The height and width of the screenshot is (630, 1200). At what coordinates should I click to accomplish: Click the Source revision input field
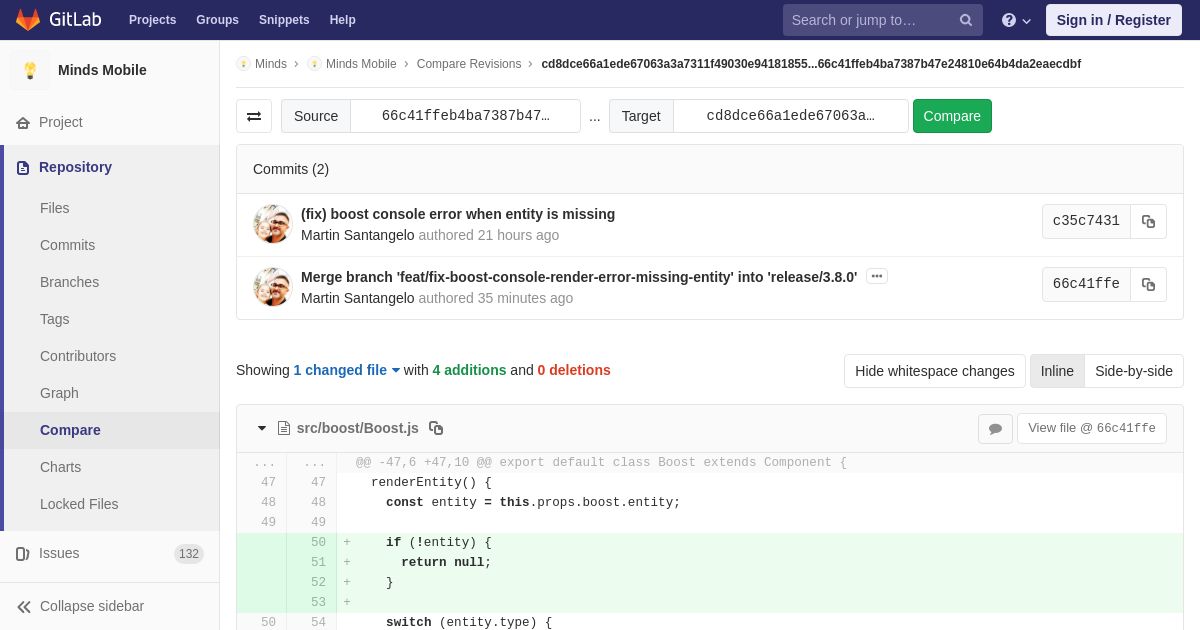tap(465, 116)
